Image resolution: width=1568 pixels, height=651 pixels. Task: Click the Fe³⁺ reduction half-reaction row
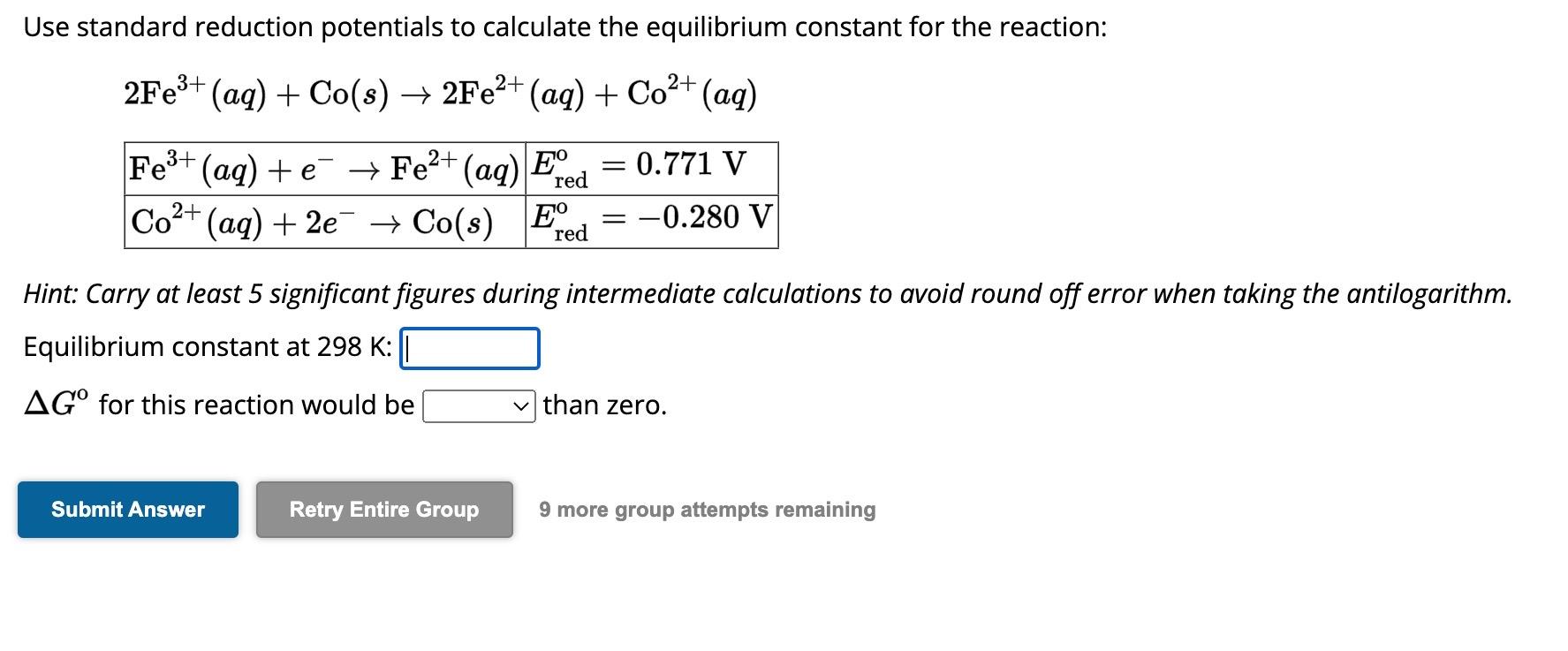(x=323, y=168)
